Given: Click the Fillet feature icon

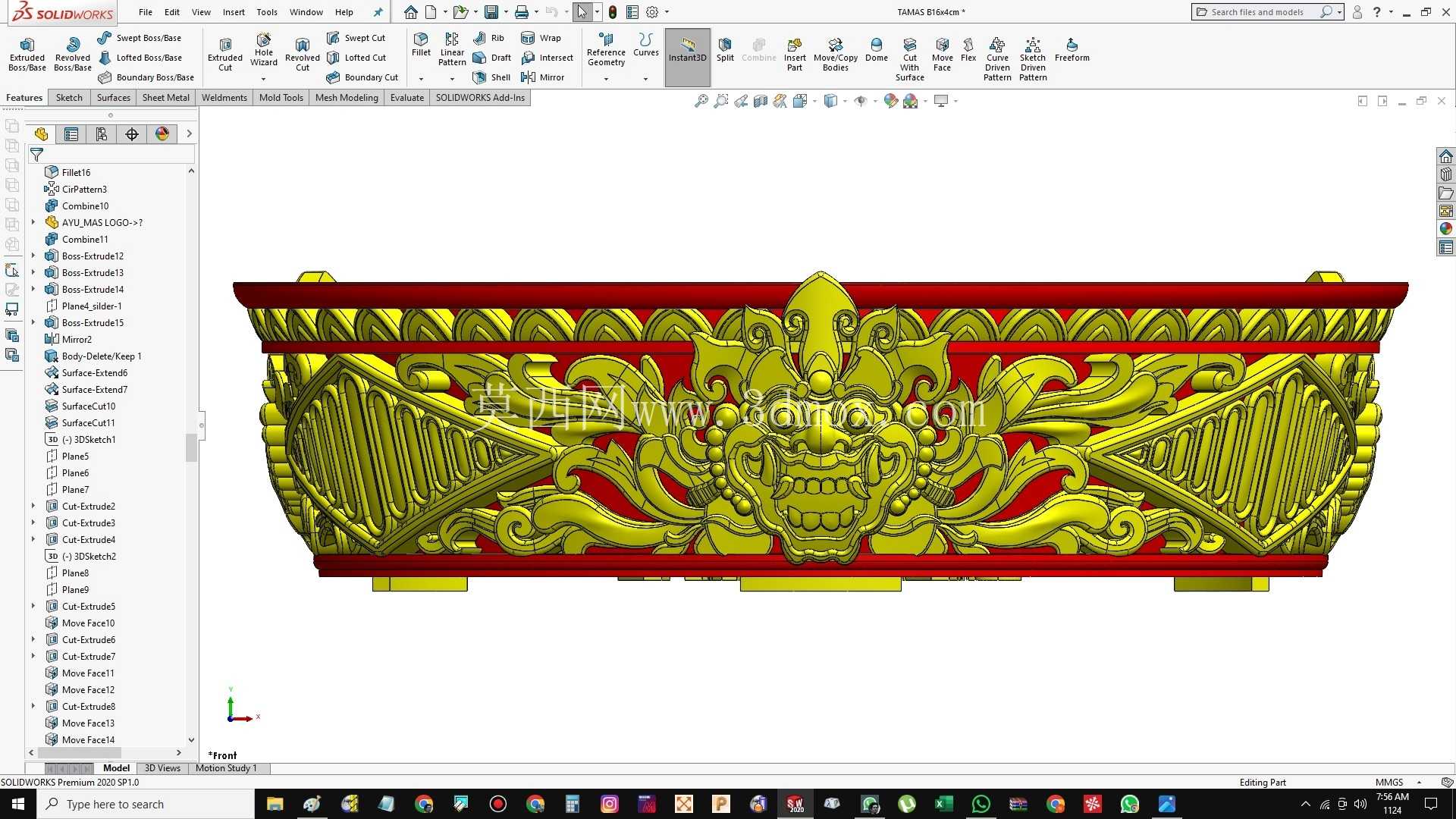Looking at the screenshot, I should pos(421,45).
